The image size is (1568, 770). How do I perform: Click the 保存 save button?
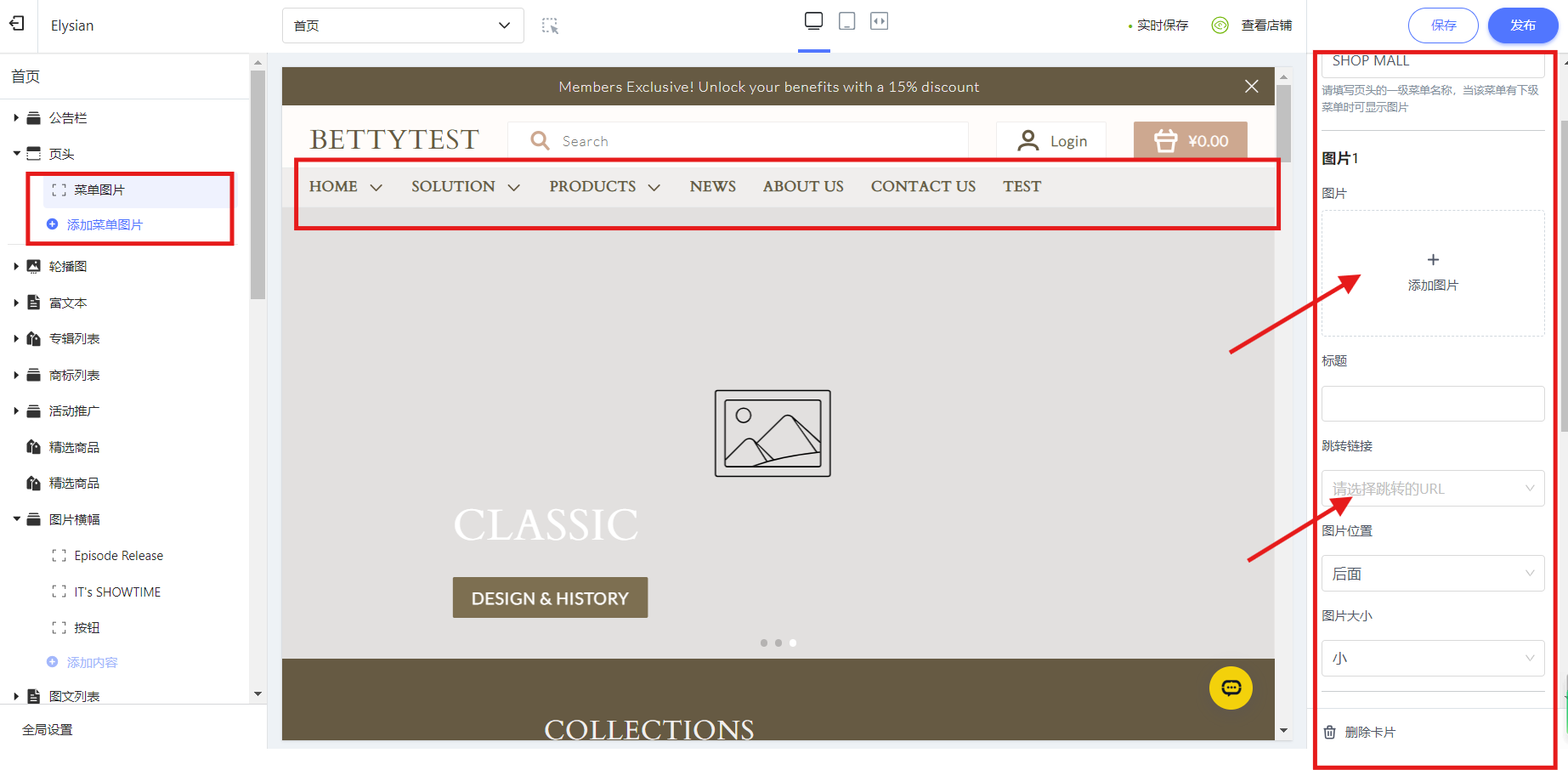coord(1442,25)
